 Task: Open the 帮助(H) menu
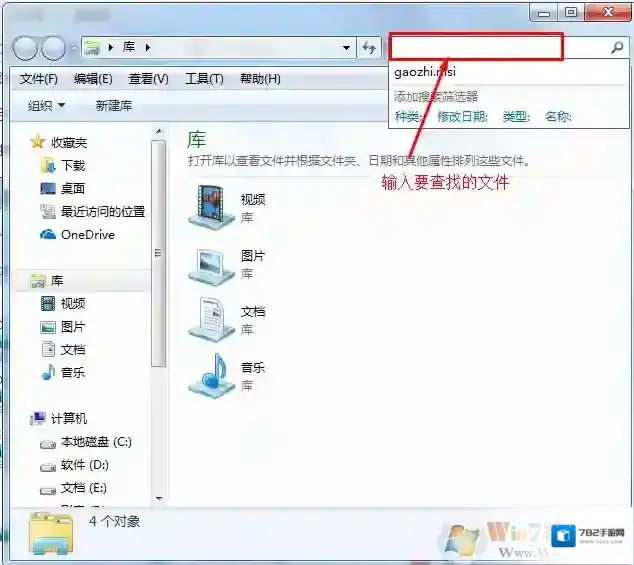(x=260, y=78)
